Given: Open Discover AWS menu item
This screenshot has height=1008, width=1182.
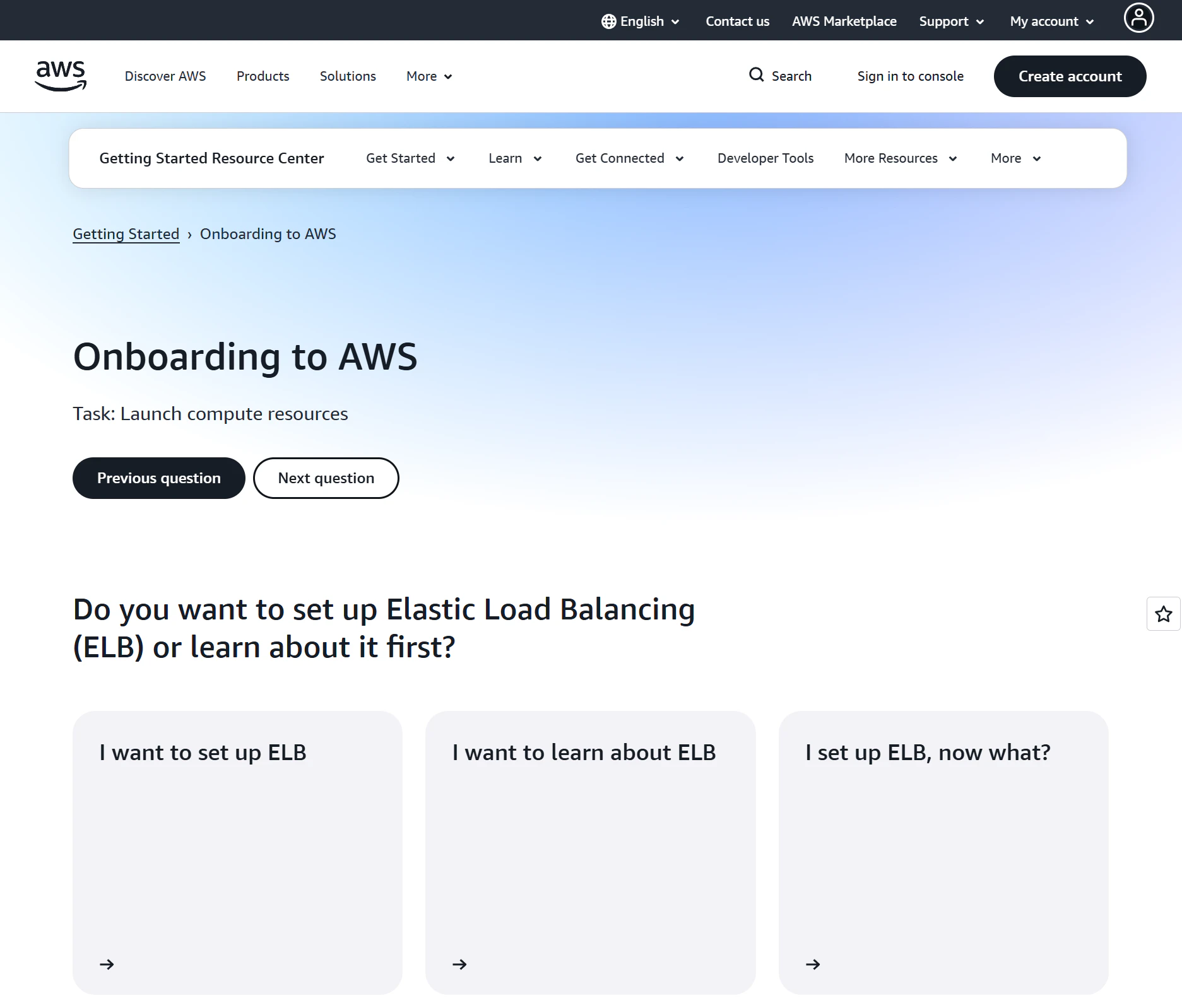Looking at the screenshot, I should (x=165, y=76).
